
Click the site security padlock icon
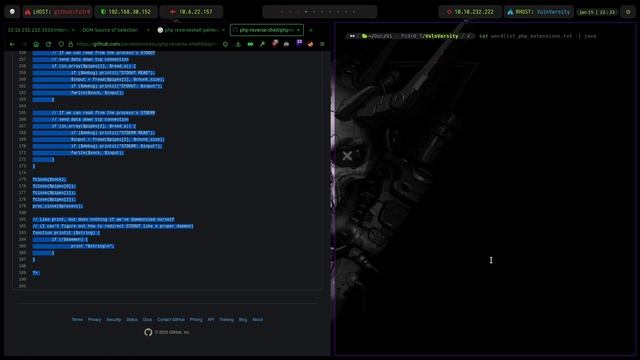point(70,44)
